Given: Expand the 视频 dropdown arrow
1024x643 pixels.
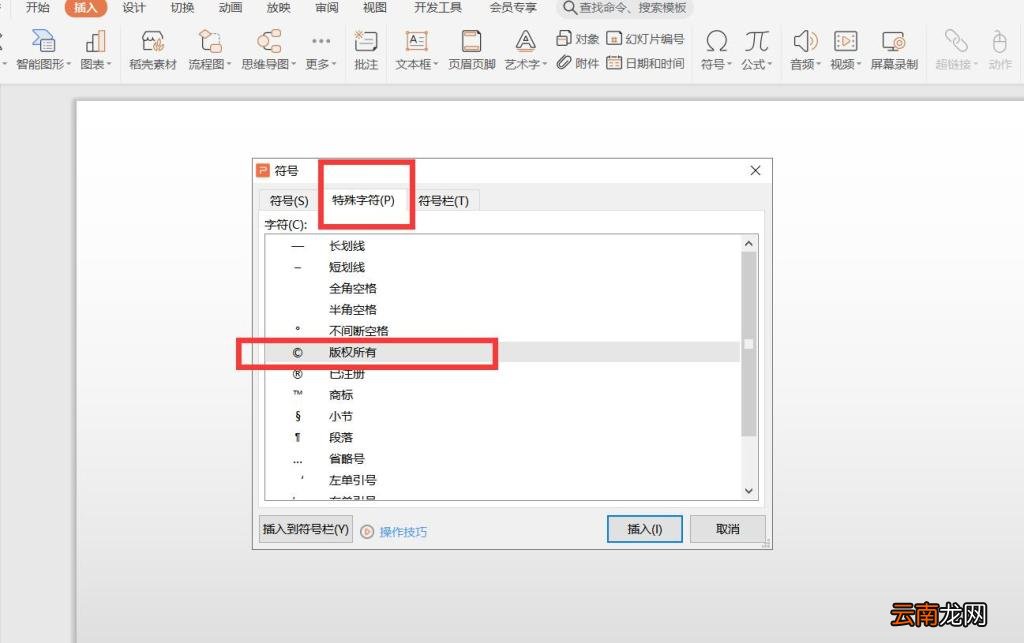Looking at the screenshot, I should point(859,64).
